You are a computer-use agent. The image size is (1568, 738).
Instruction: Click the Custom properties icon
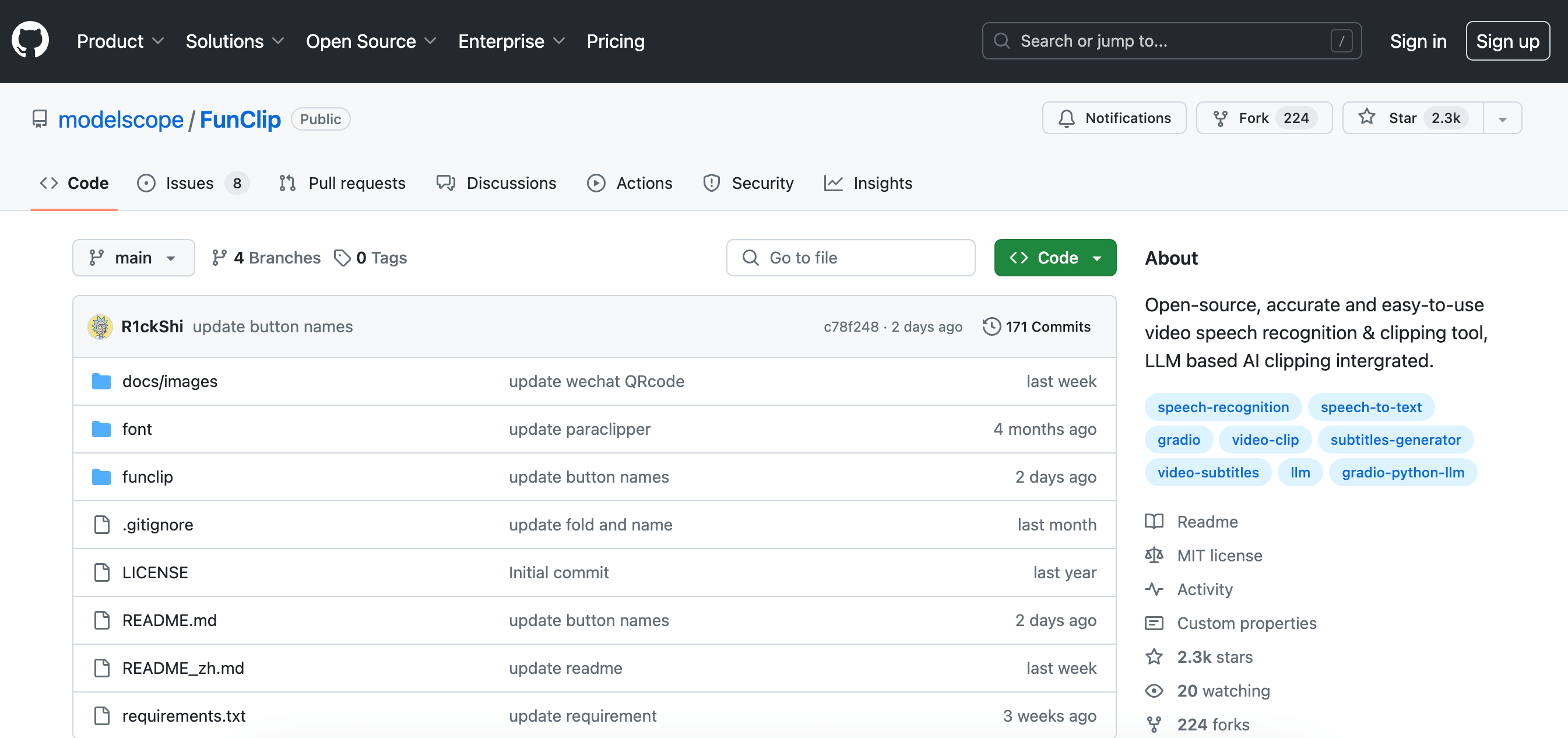point(1154,623)
